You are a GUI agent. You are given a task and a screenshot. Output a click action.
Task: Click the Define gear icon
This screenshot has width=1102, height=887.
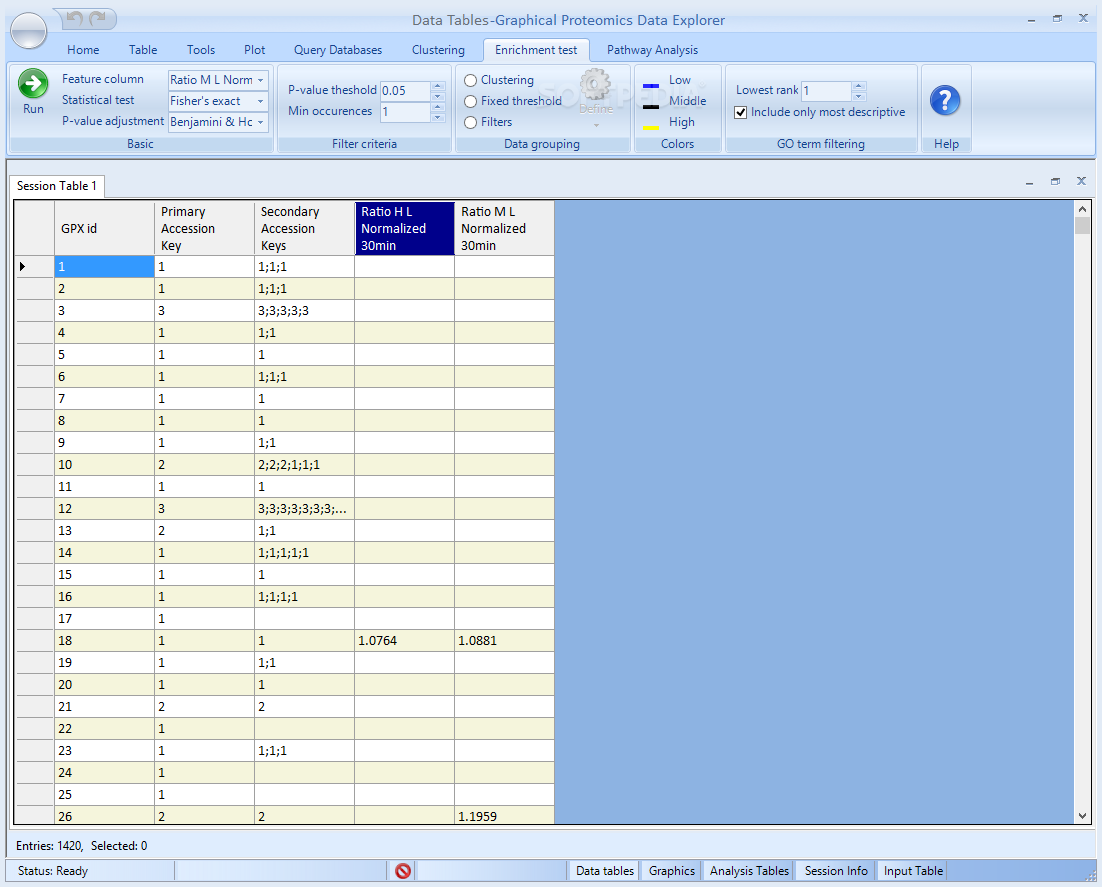coord(596,84)
